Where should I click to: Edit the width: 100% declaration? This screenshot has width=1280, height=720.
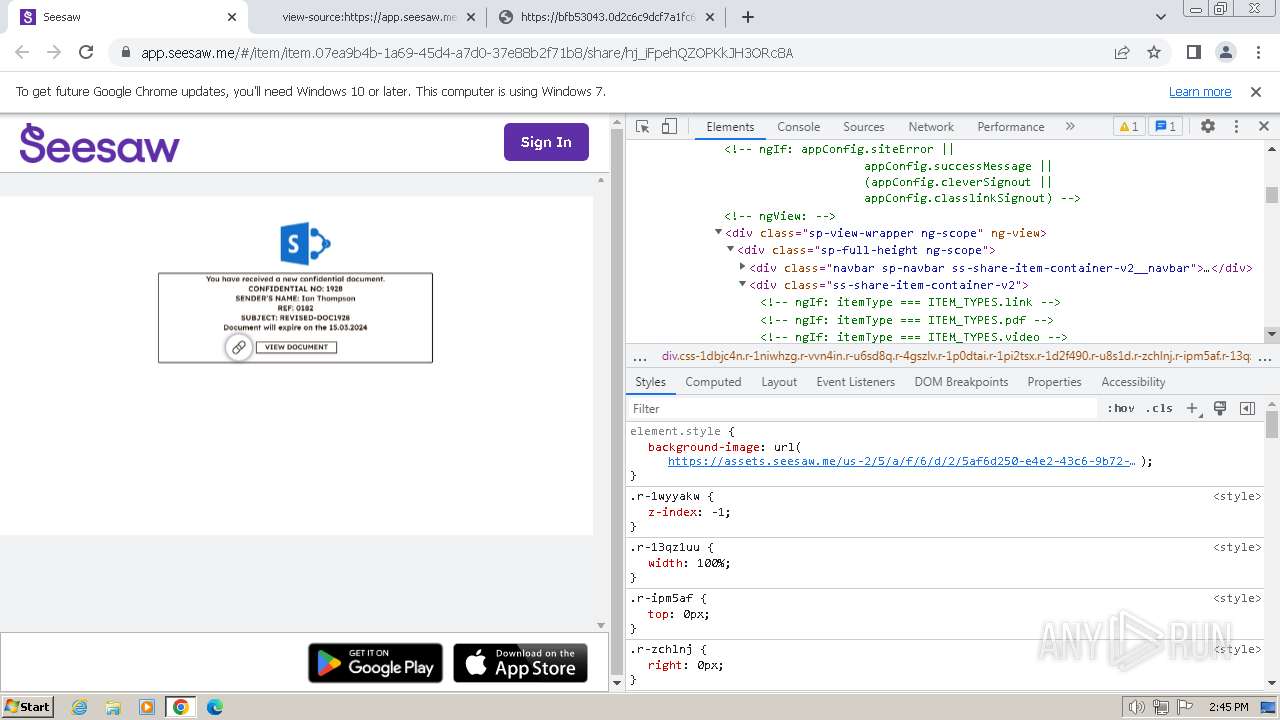point(689,563)
